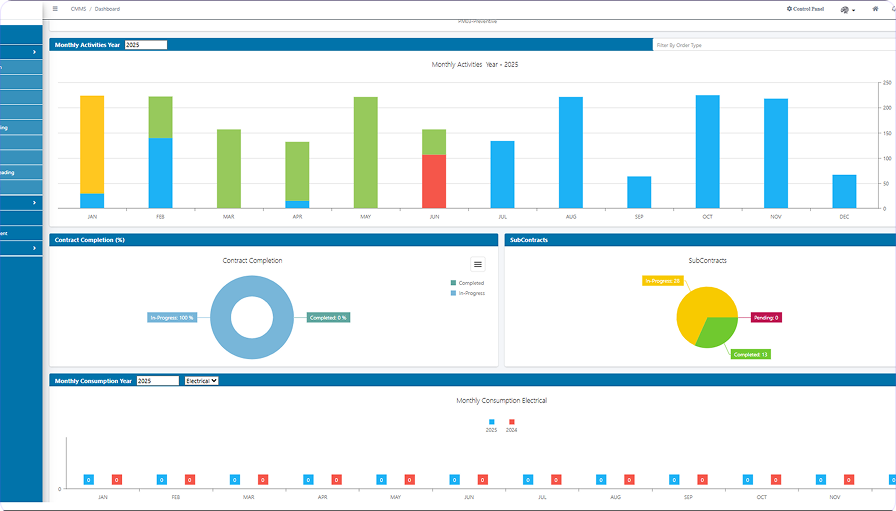Toggle the 2025 series legend marker
The image size is (896, 511).
coord(491,422)
